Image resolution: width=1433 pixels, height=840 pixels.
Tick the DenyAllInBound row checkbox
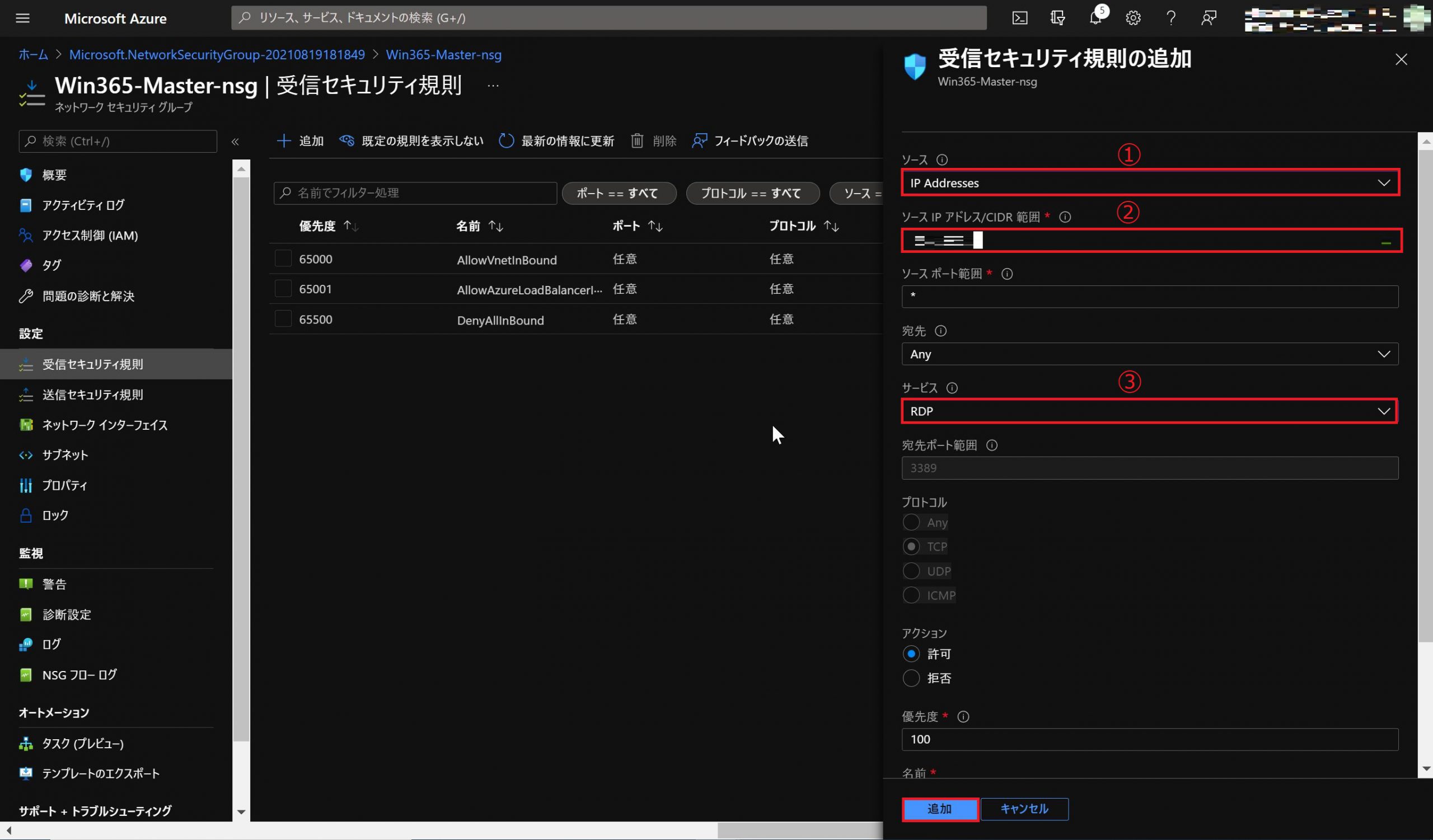pyautogui.click(x=283, y=319)
